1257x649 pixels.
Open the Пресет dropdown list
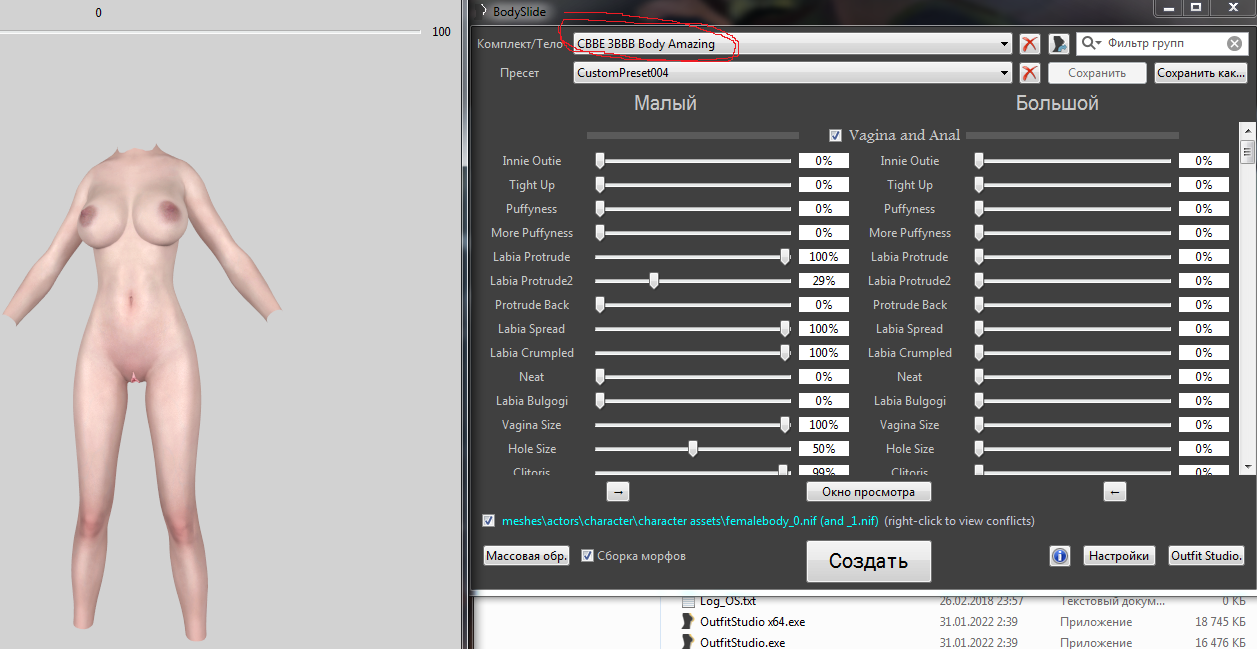(1004, 73)
